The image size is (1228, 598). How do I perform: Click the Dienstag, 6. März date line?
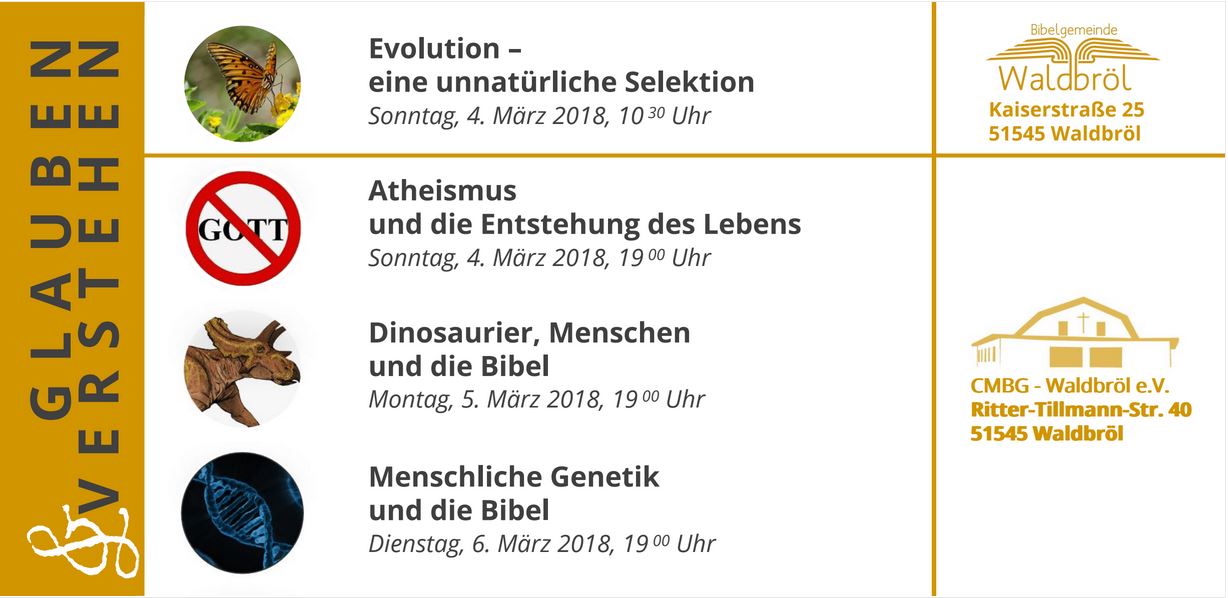pos(542,544)
